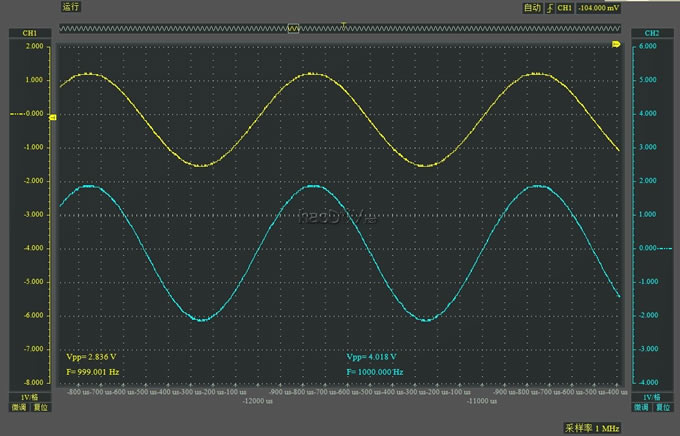Image resolution: width=680 pixels, height=436 pixels.
Task: Open the 自动 trigger mode dropdown
Action: [532, 7]
